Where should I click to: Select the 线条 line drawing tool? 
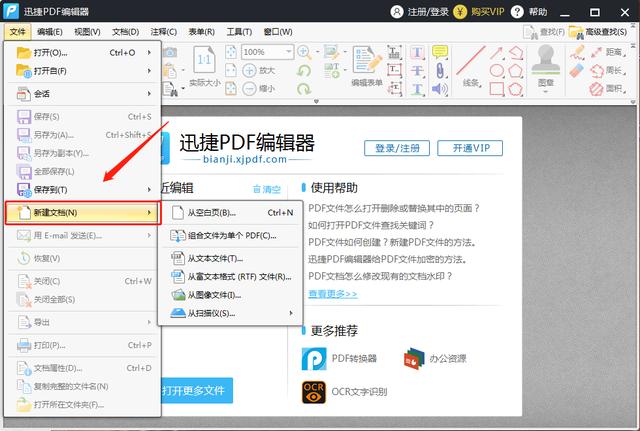(x=472, y=62)
